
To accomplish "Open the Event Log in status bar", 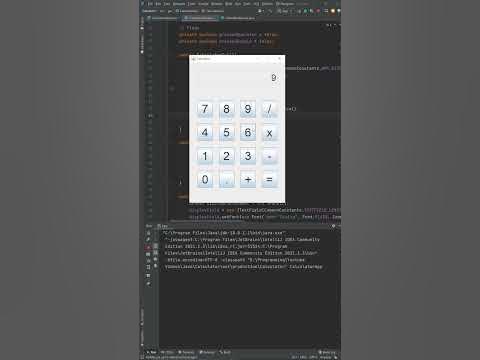I will tap(327, 352).
